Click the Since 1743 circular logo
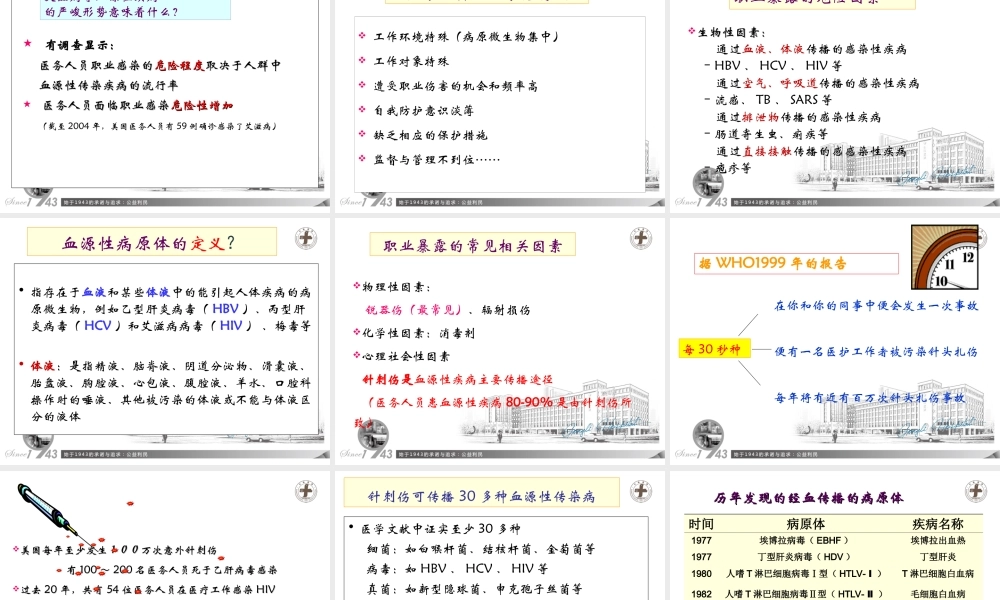 (708, 435)
